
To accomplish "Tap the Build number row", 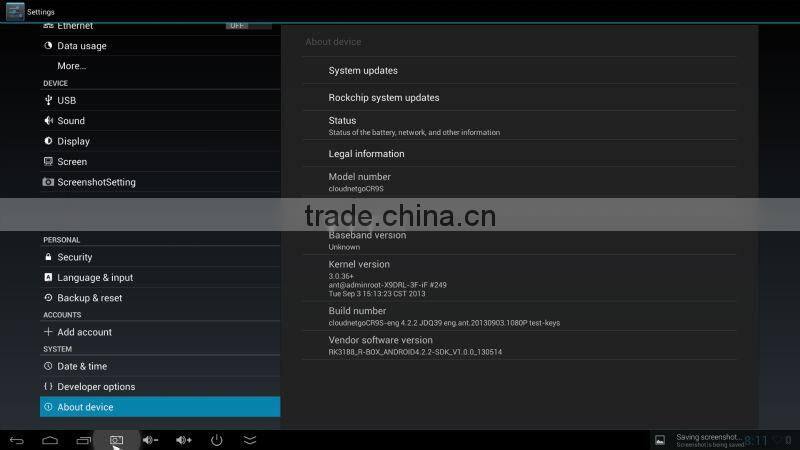I will tap(519, 316).
